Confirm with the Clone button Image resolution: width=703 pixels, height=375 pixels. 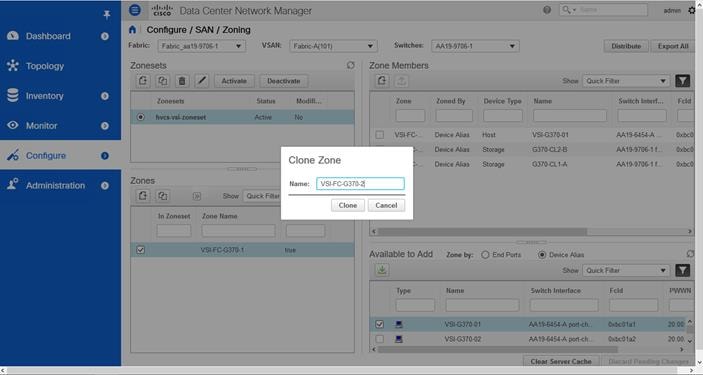[347, 205]
